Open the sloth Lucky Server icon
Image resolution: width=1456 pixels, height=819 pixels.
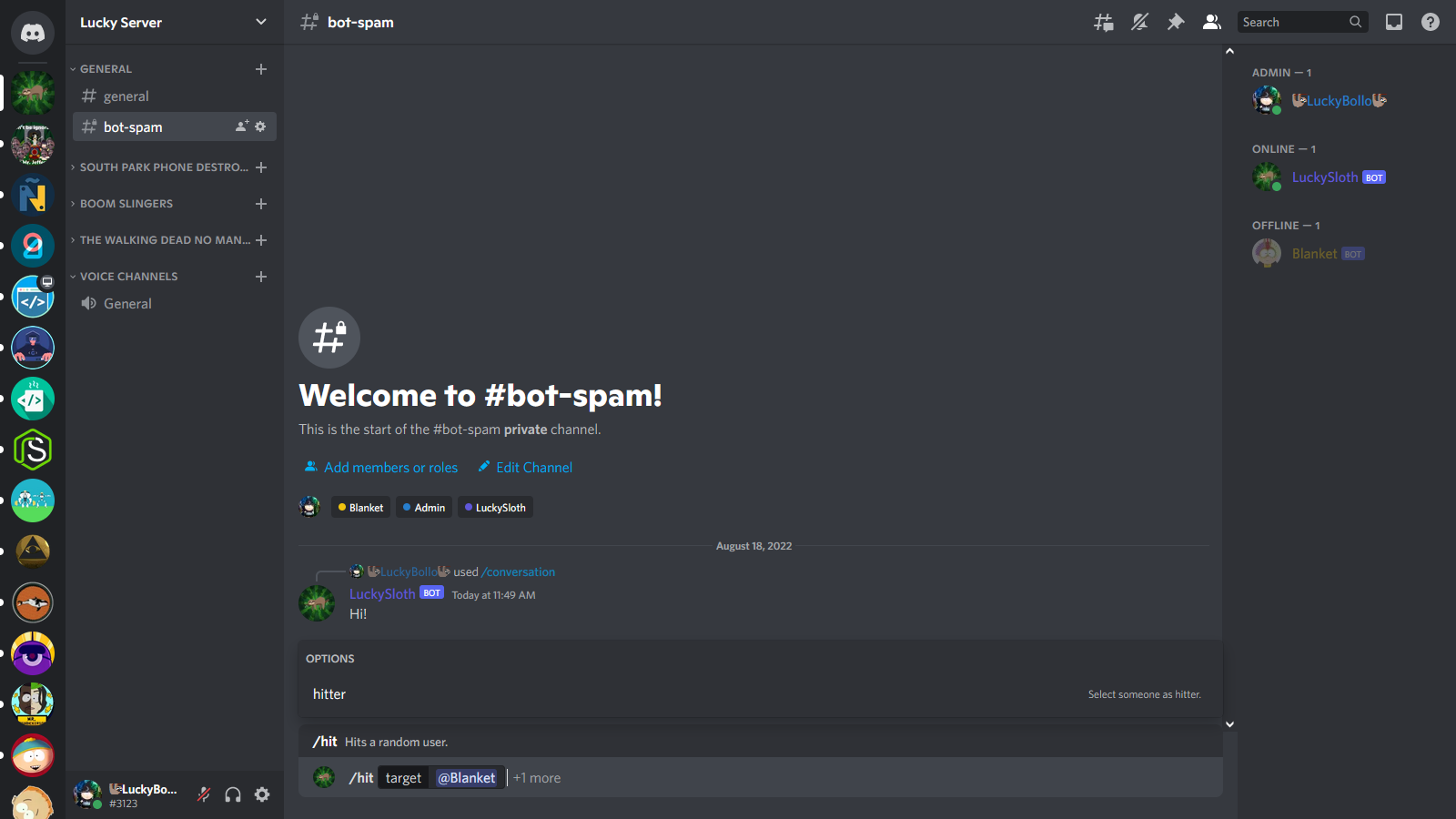(33, 93)
